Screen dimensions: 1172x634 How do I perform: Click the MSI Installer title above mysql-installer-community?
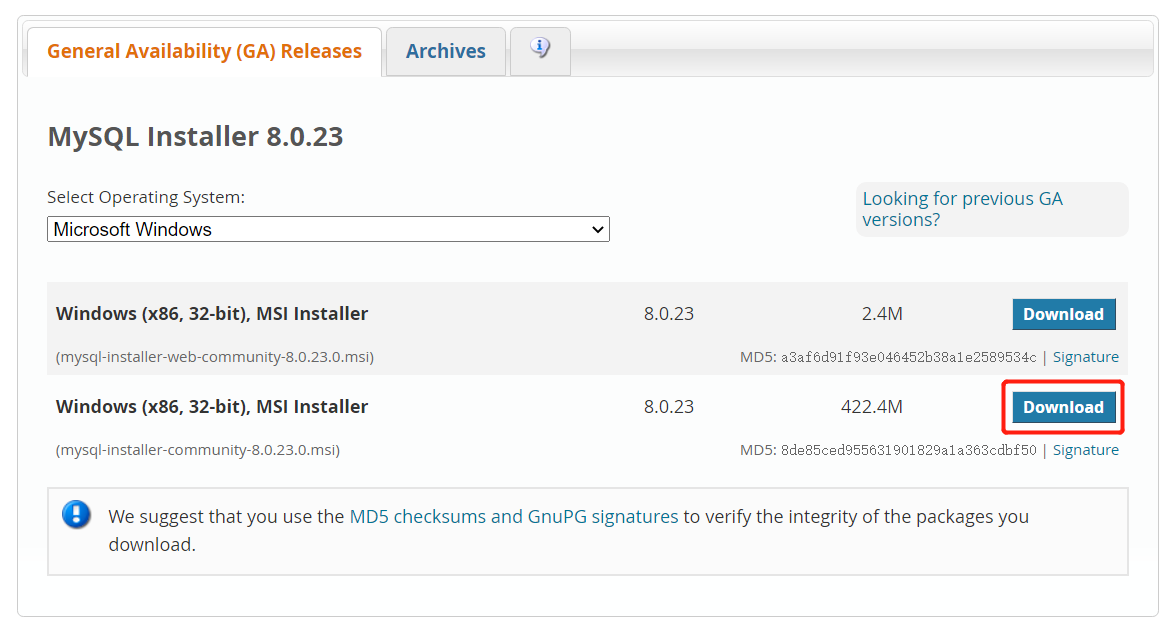coord(212,407)
